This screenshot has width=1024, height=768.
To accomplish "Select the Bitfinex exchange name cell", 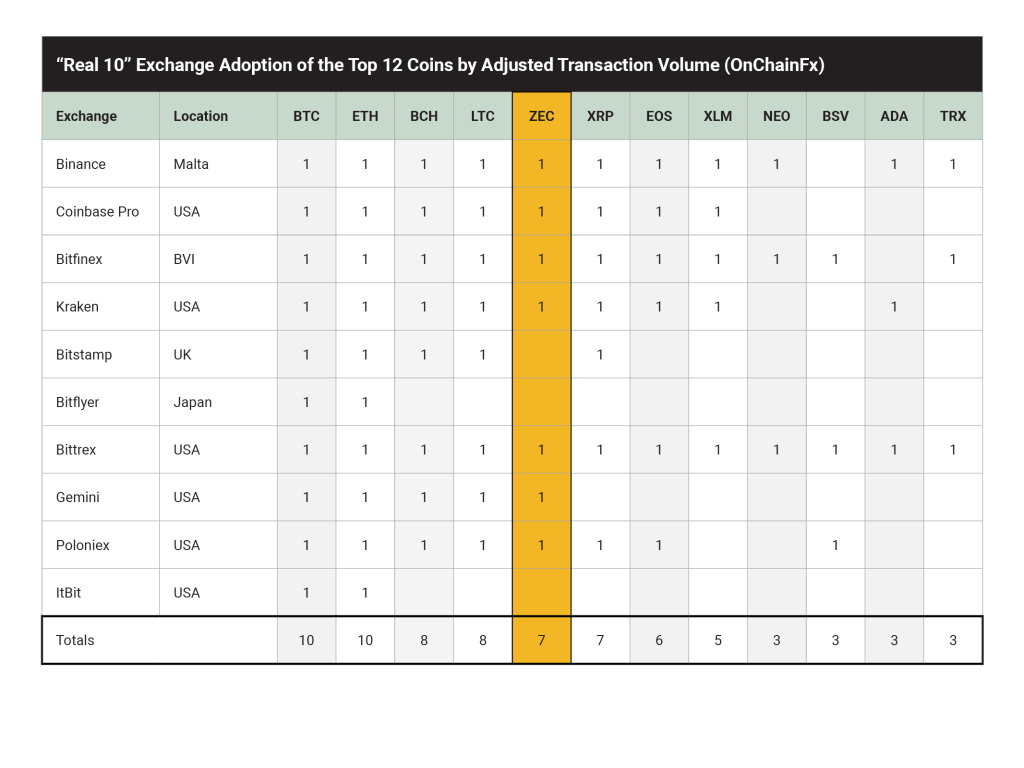I will click(79, 259).
